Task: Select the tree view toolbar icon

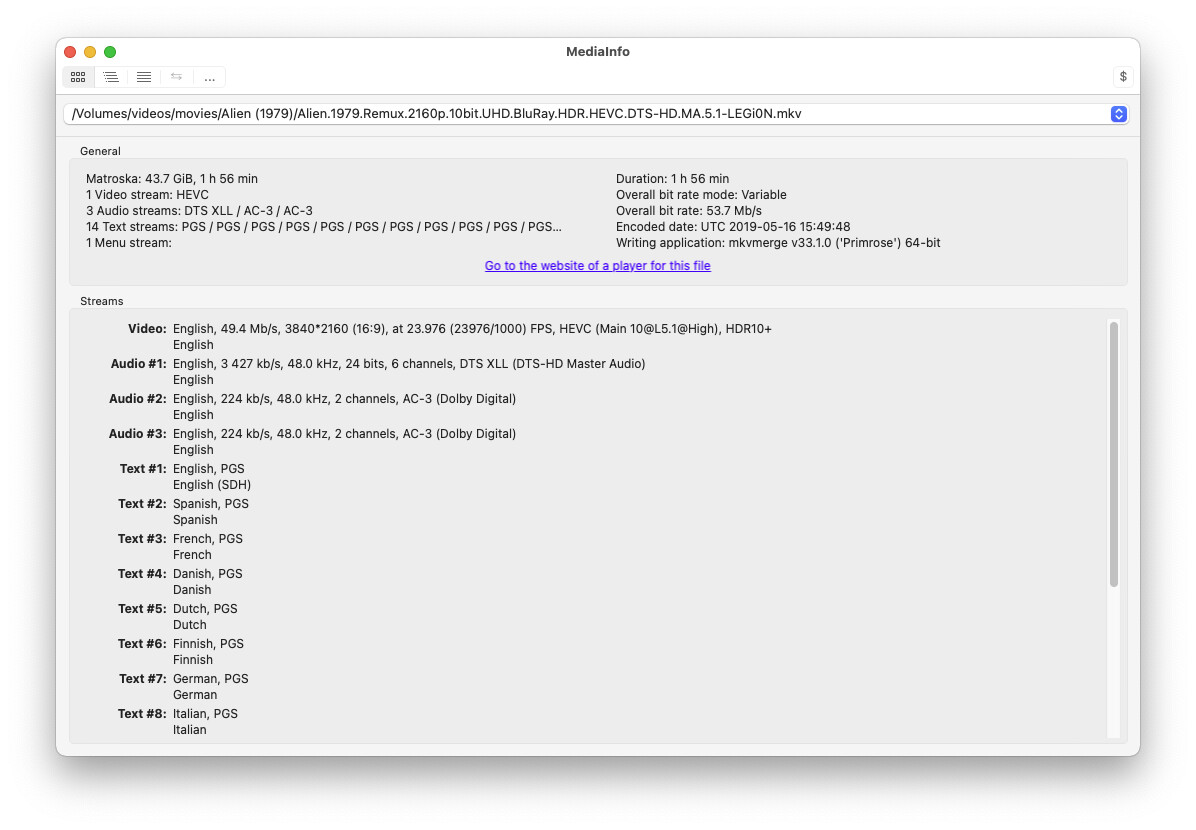Action: coord(111,77)
